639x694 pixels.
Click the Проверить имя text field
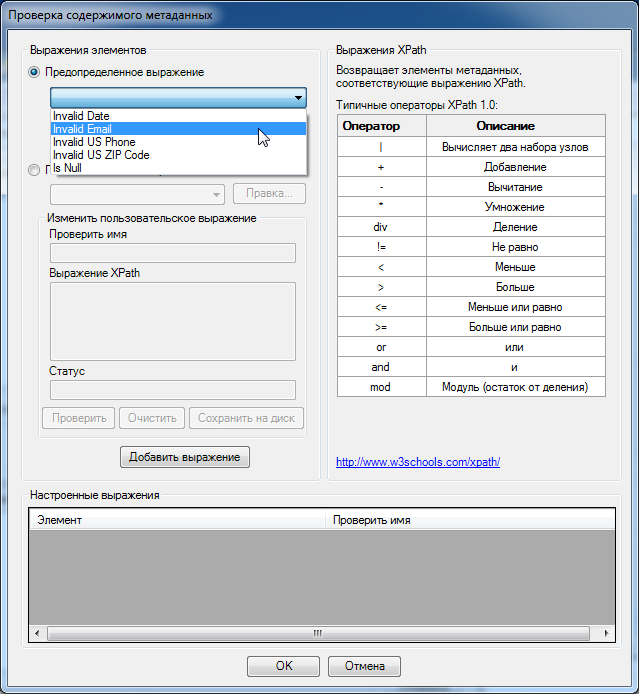coord(172,253)
